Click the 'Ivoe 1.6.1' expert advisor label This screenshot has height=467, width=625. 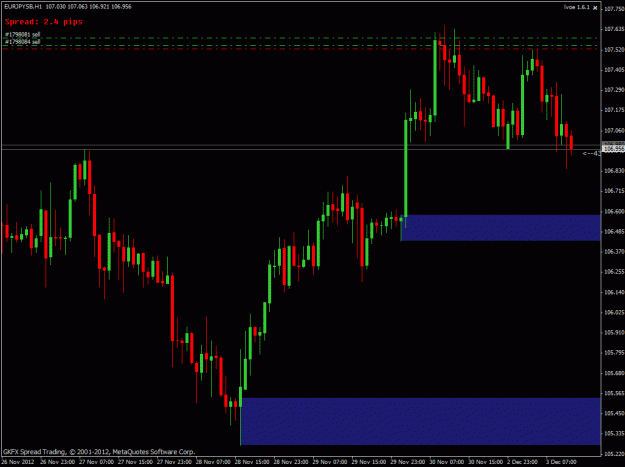pos(576,7)
